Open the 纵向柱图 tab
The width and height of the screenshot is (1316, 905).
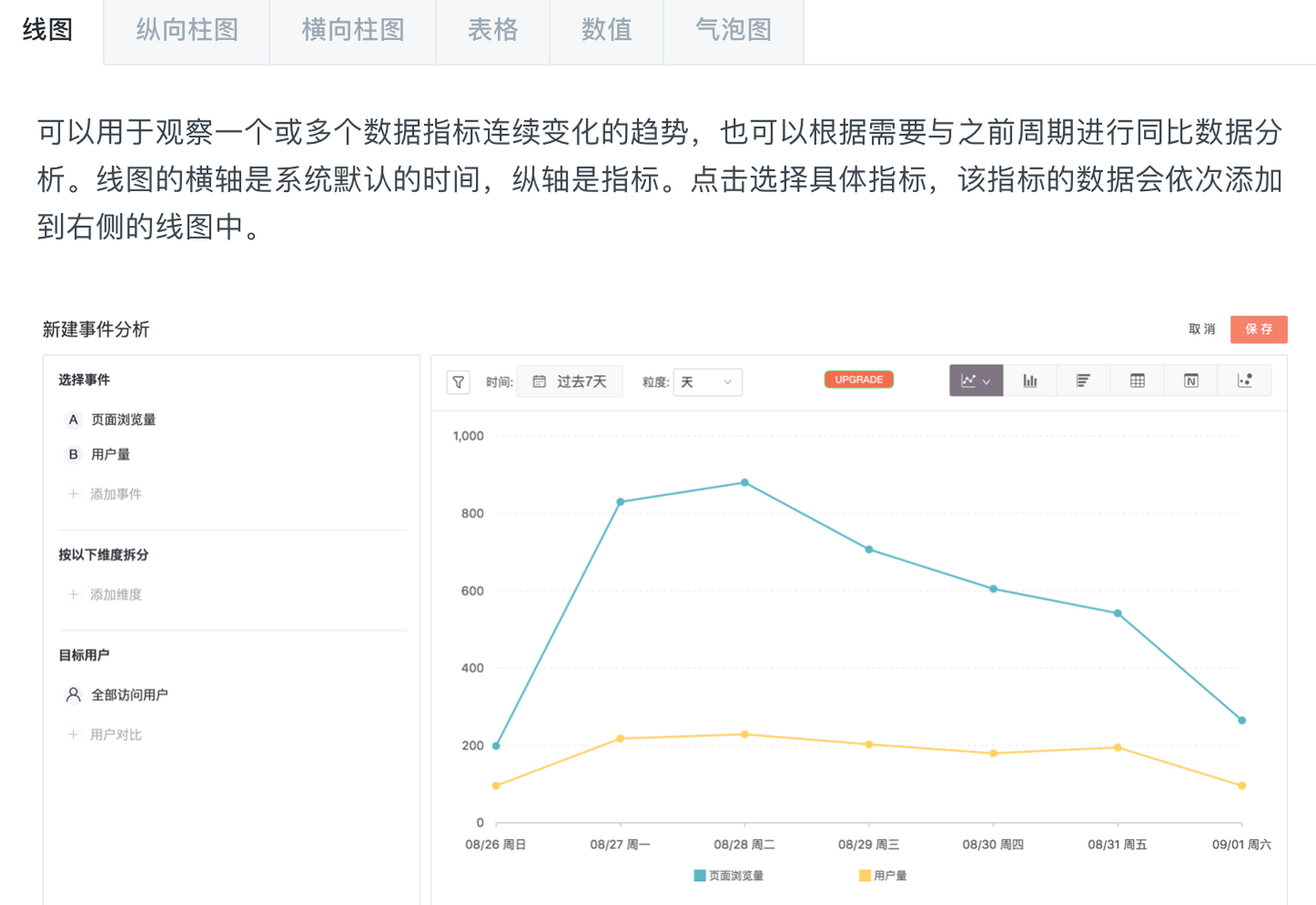tap(186, 30)
